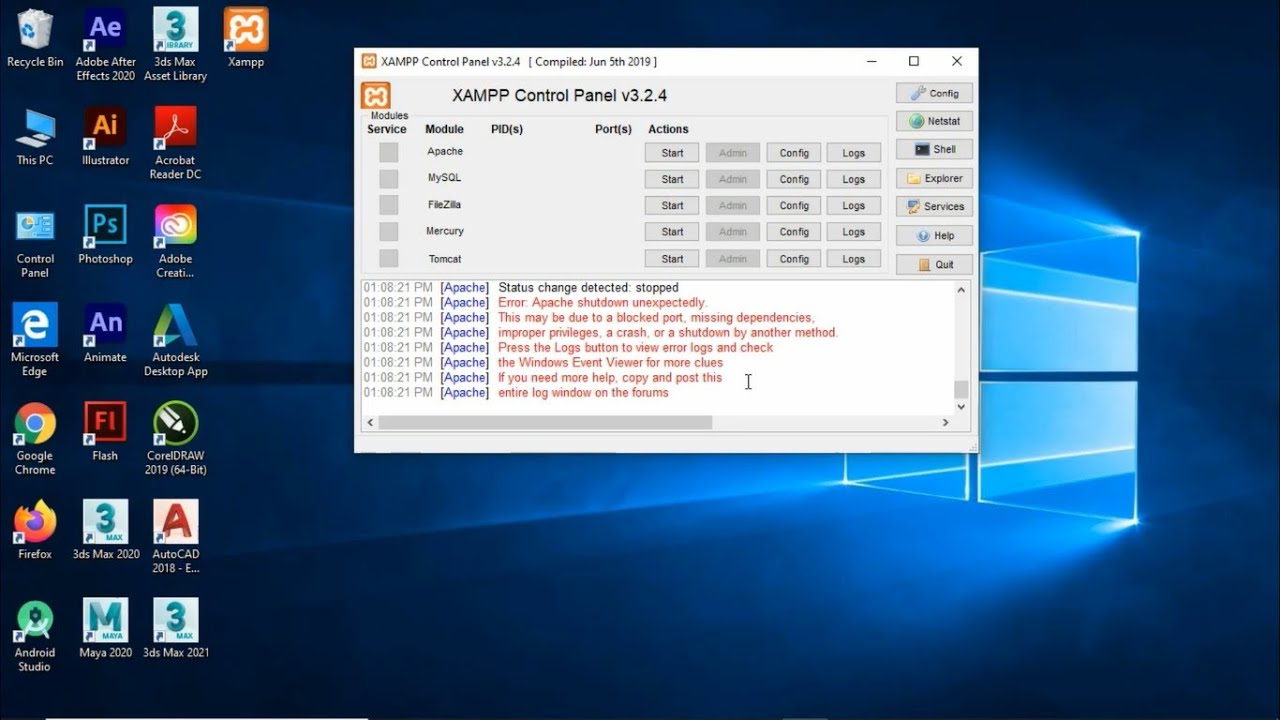
Task: Select the Photoshop desktop shortcut
Action: coord(105,236)
